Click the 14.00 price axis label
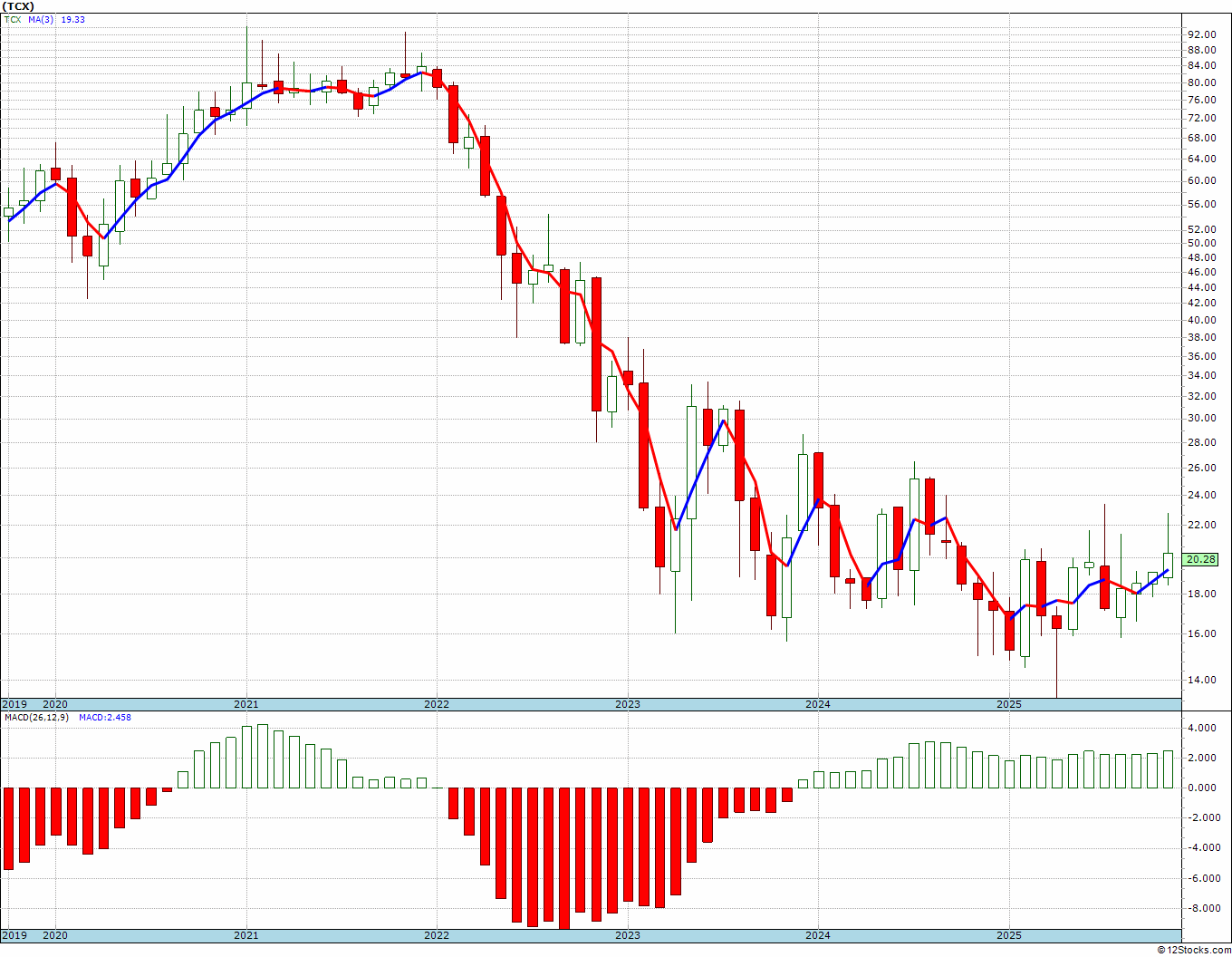Viewport: 1232px width, 957px height. pos(1201,680)
